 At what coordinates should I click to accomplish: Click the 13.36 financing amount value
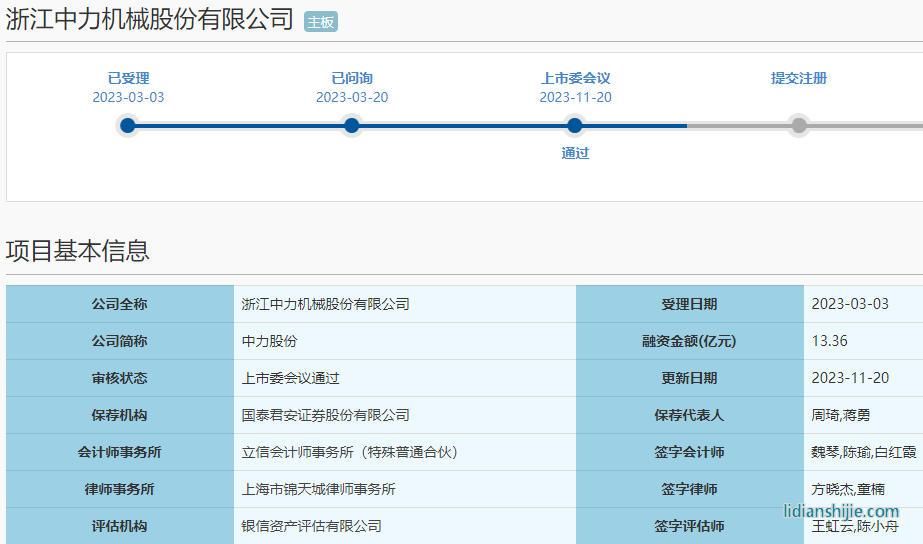(829, 341)
